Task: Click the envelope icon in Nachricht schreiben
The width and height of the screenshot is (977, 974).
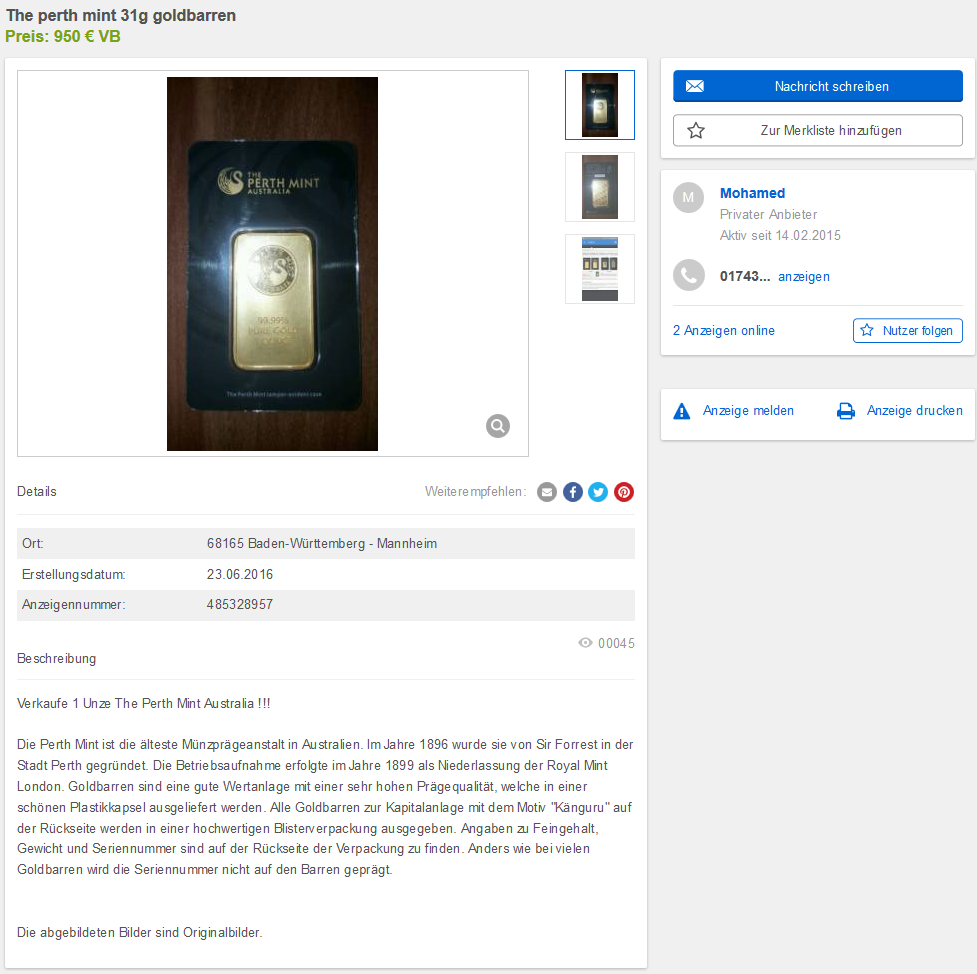Action: pyautogui.click(x=695, y=86)
